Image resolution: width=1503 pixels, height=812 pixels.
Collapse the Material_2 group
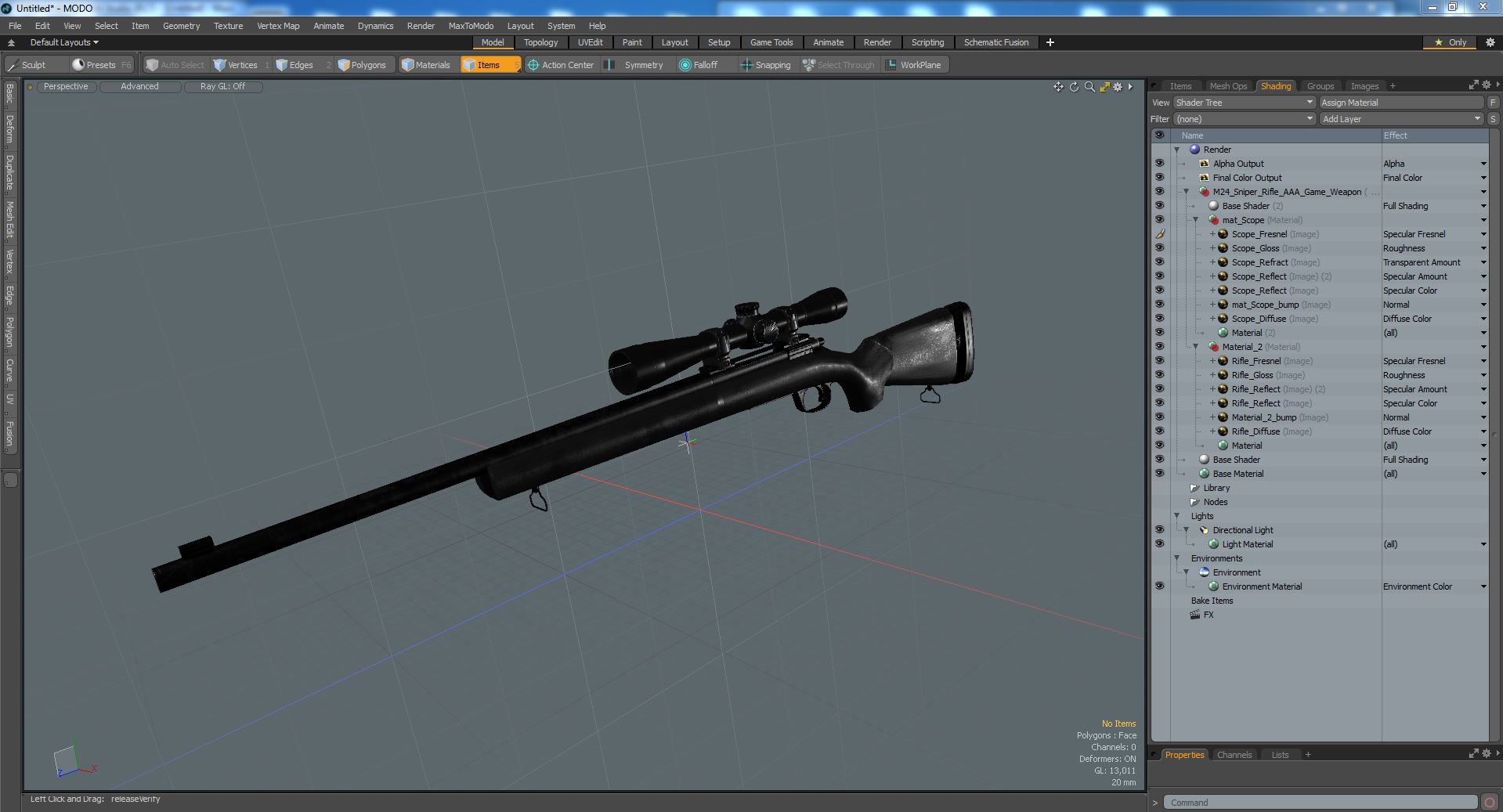tap(1195, 347)
